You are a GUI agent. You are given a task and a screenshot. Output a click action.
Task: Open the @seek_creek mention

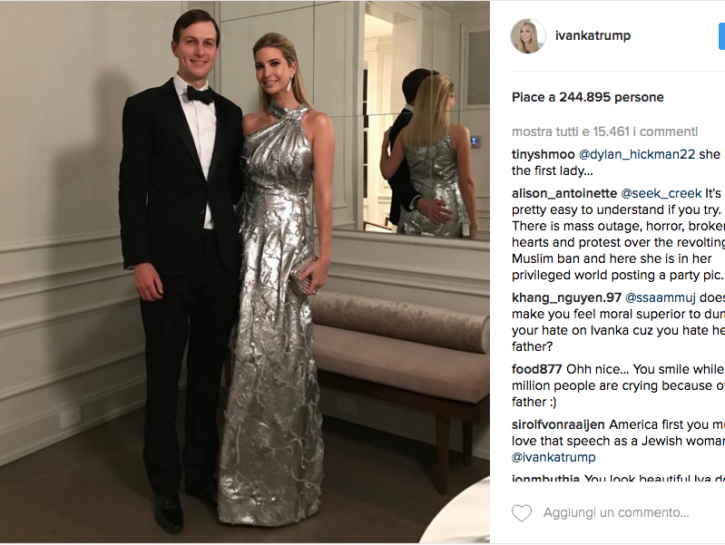coord(661,193)
